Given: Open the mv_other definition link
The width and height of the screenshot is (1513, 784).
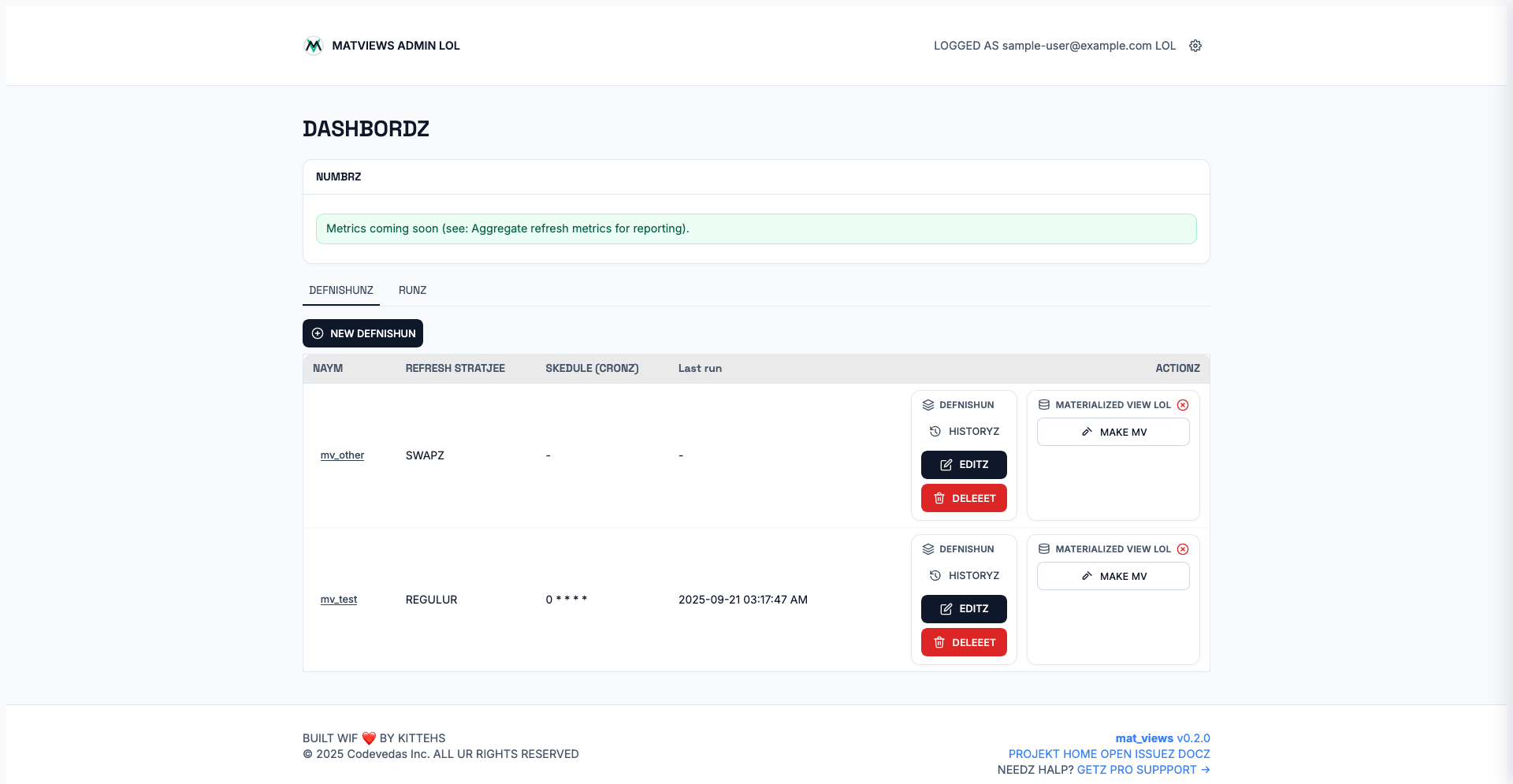Looking at the screenshot, I should pyautogui.click(x=342, y=455).
